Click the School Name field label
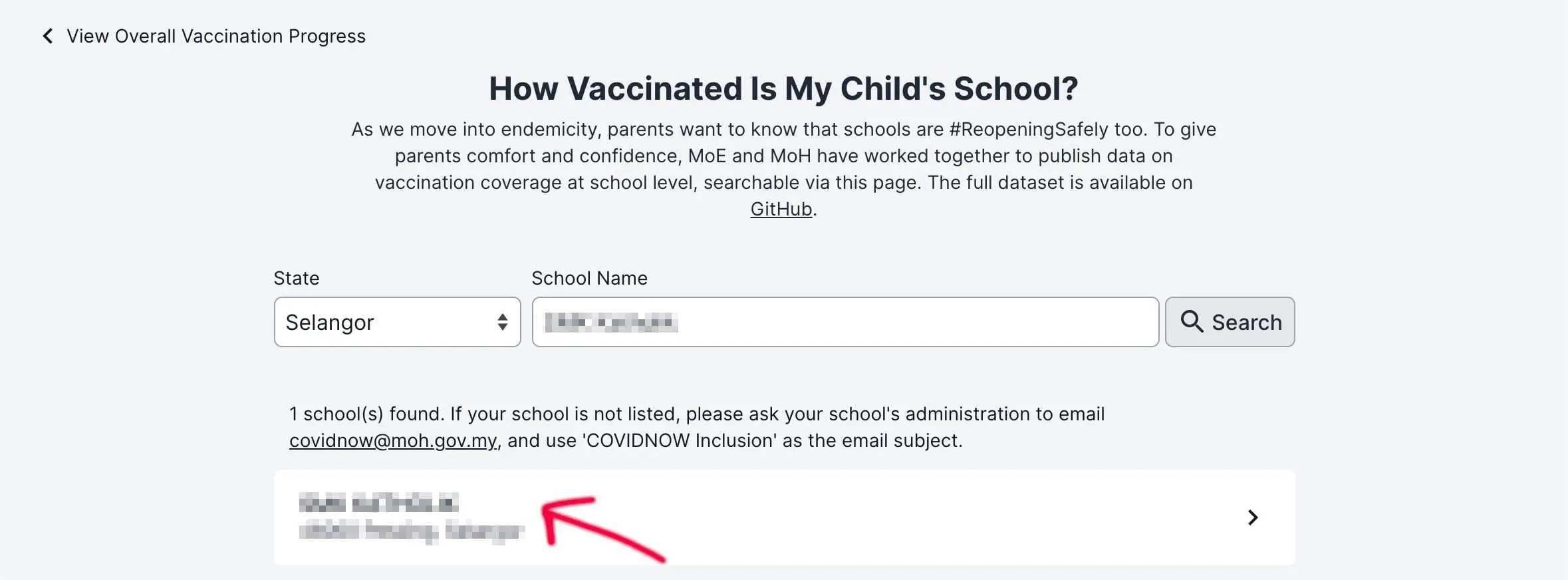This screenshot has height=580, width=1568. point(589,278)
